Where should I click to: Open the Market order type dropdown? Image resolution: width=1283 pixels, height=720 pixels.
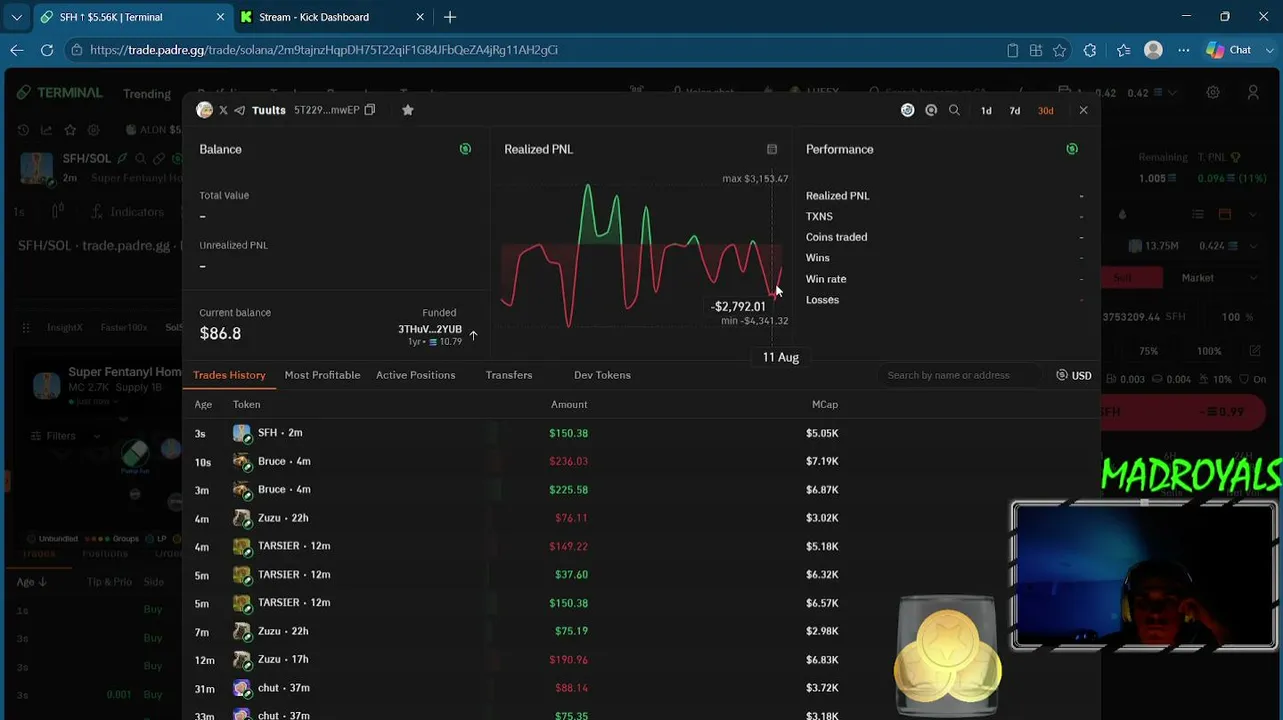click(1218, 278)
